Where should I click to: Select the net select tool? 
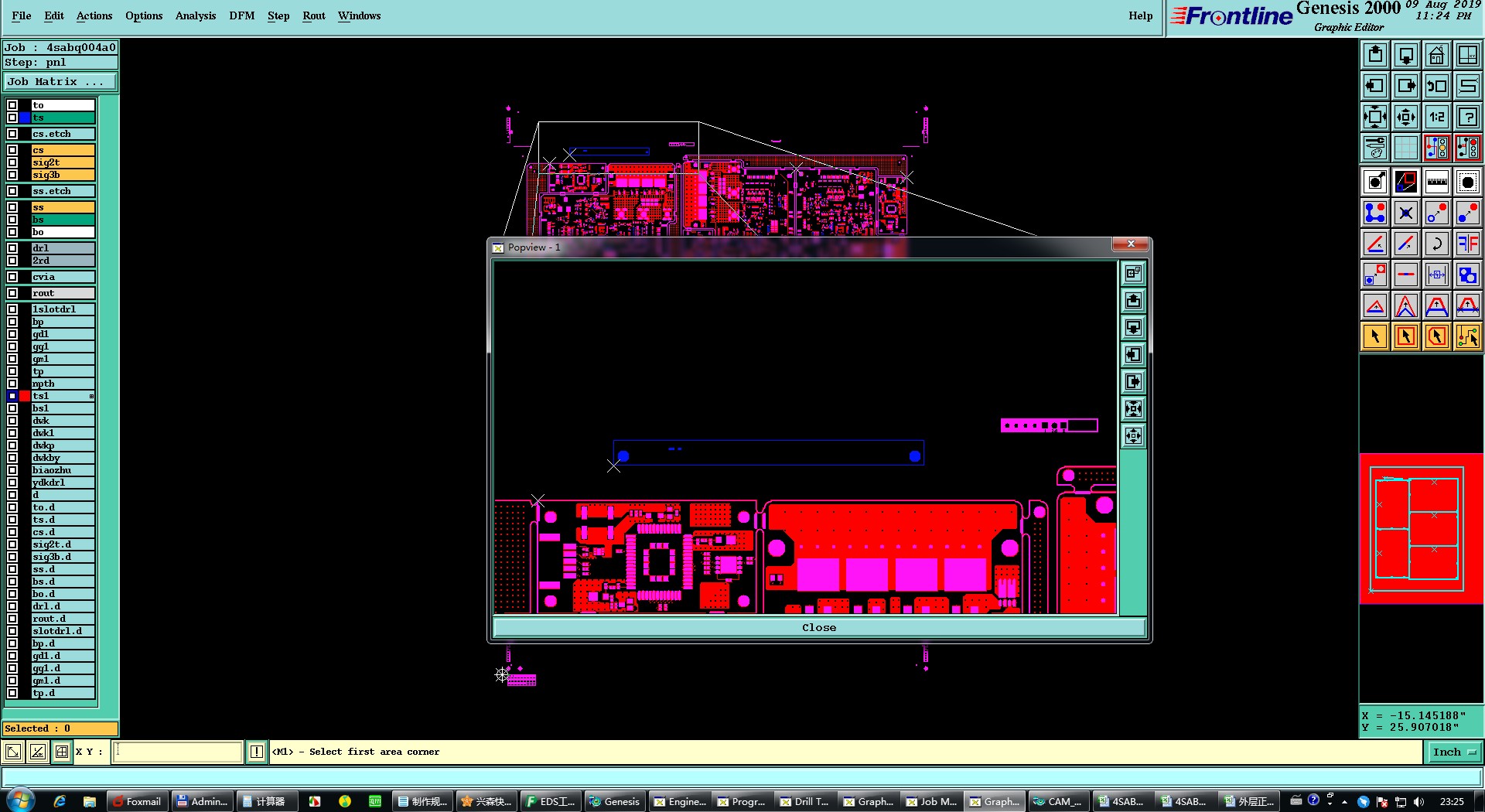[1468, 336]
